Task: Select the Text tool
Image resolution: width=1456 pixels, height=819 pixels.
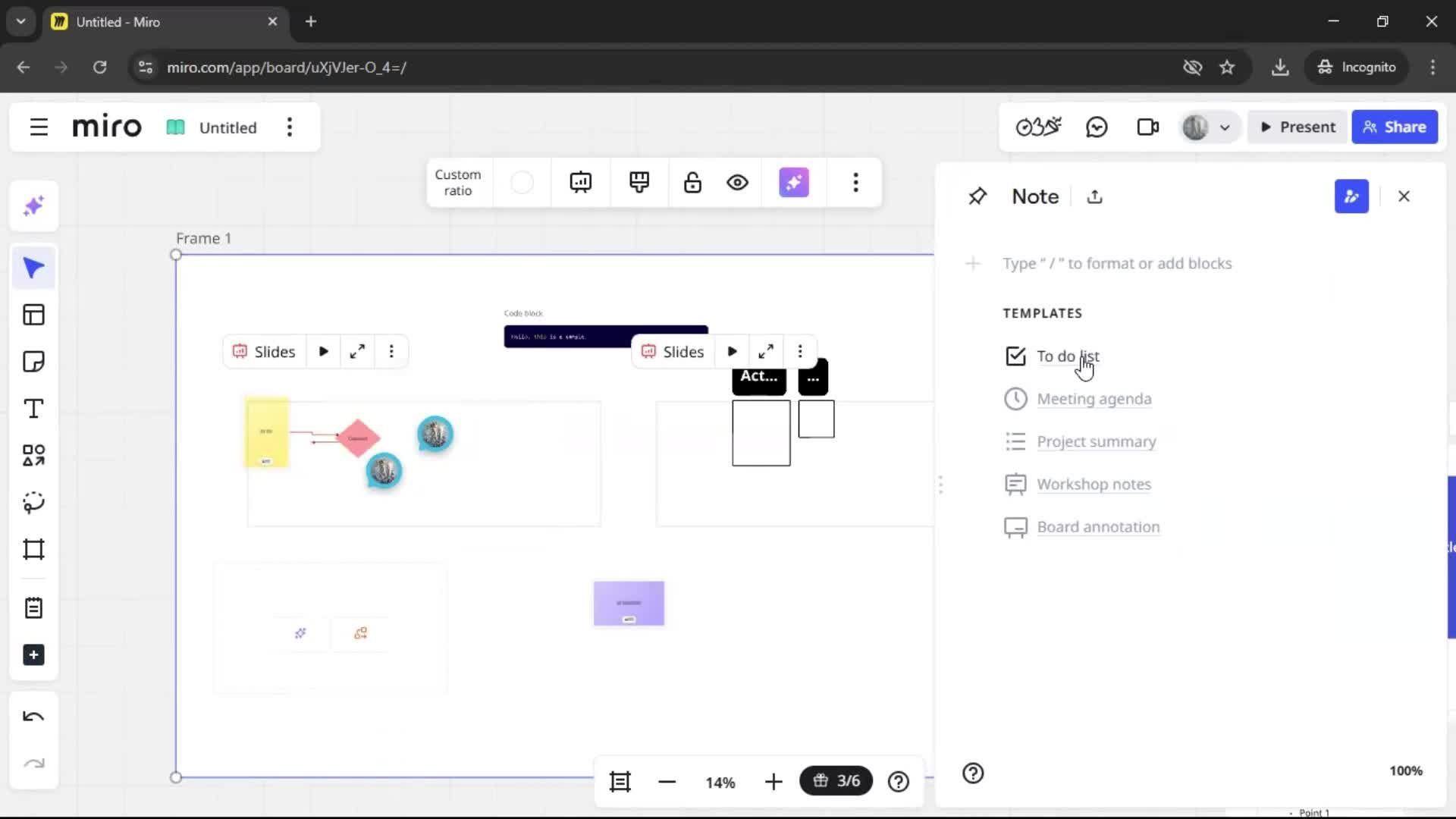Action: coord(33,409)
